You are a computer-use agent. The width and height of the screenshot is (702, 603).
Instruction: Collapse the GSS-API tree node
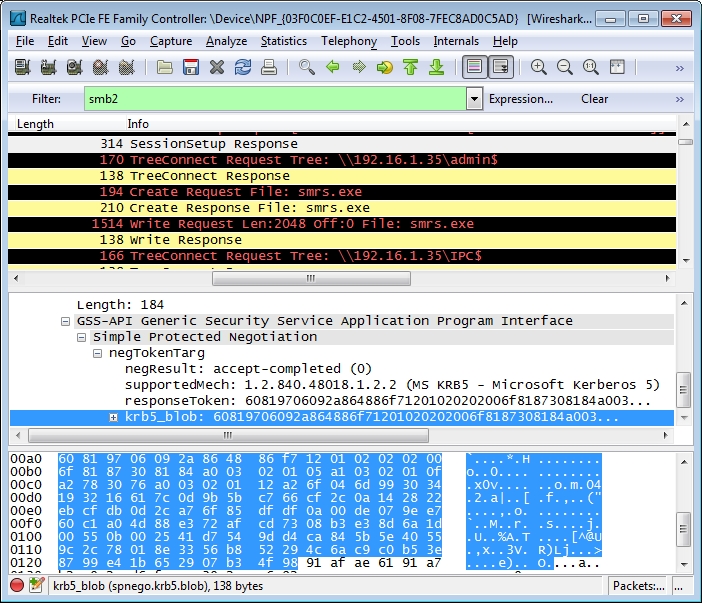click(x=65, y=321)
